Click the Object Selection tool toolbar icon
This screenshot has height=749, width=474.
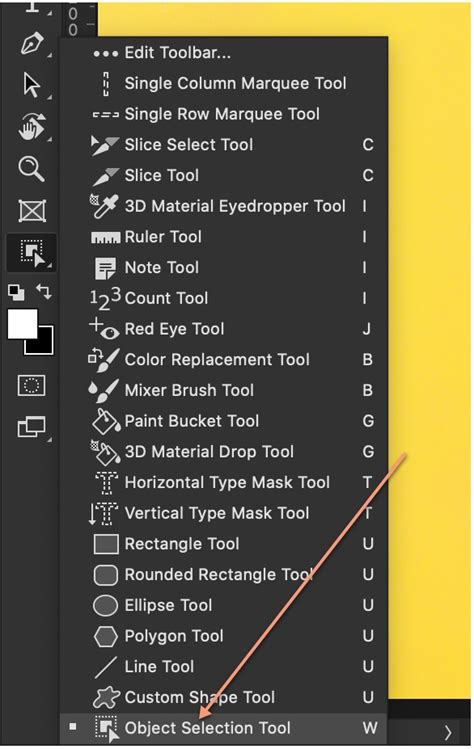point(32,252)
